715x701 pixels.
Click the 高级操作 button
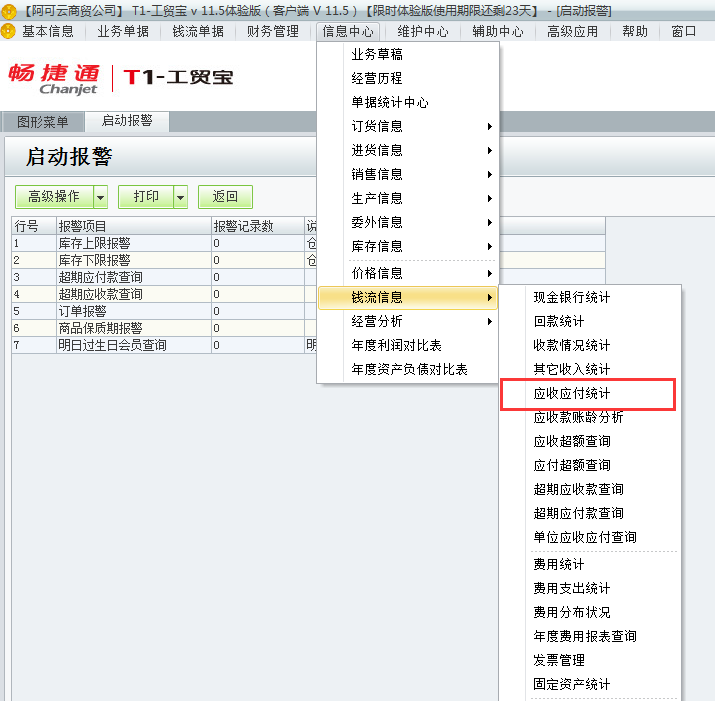(54, 197)
